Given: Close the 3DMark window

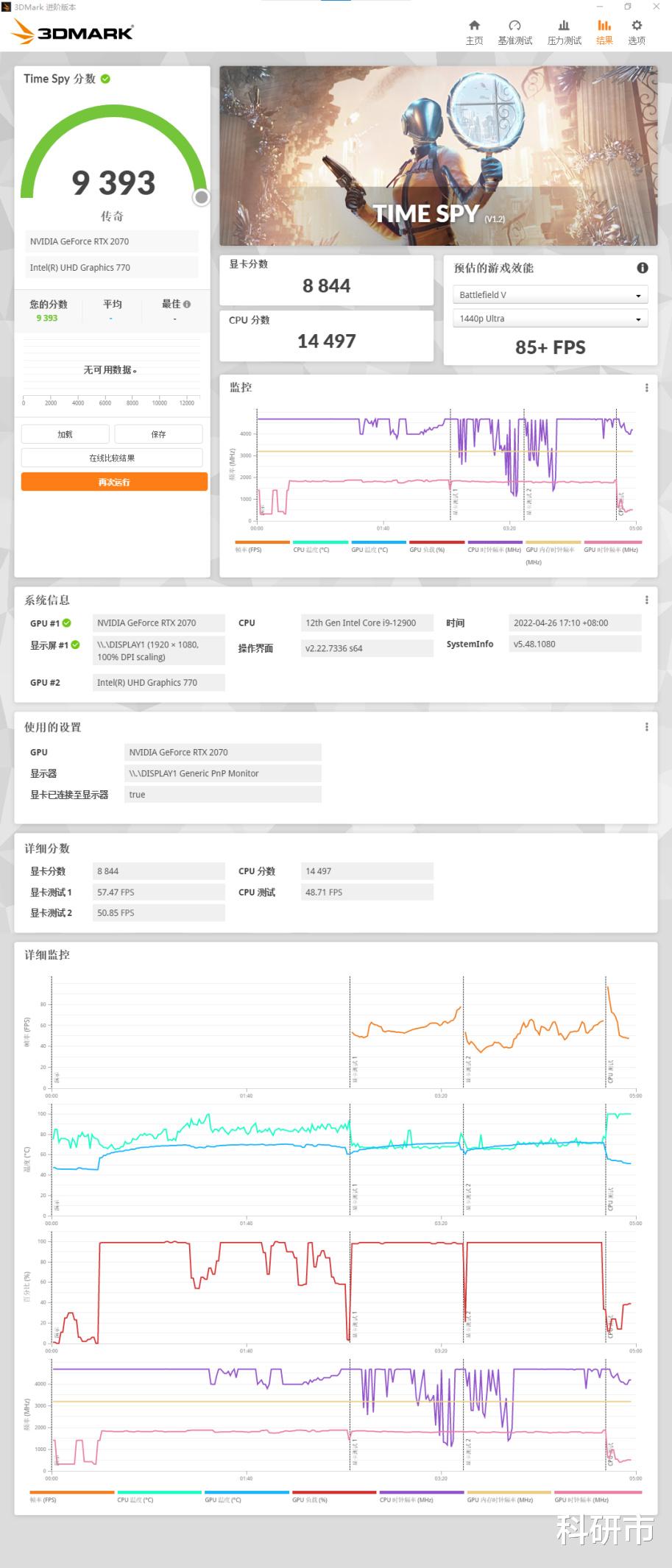Looking at the screenshot, I should pyautogui.click(x=656, y=7).
